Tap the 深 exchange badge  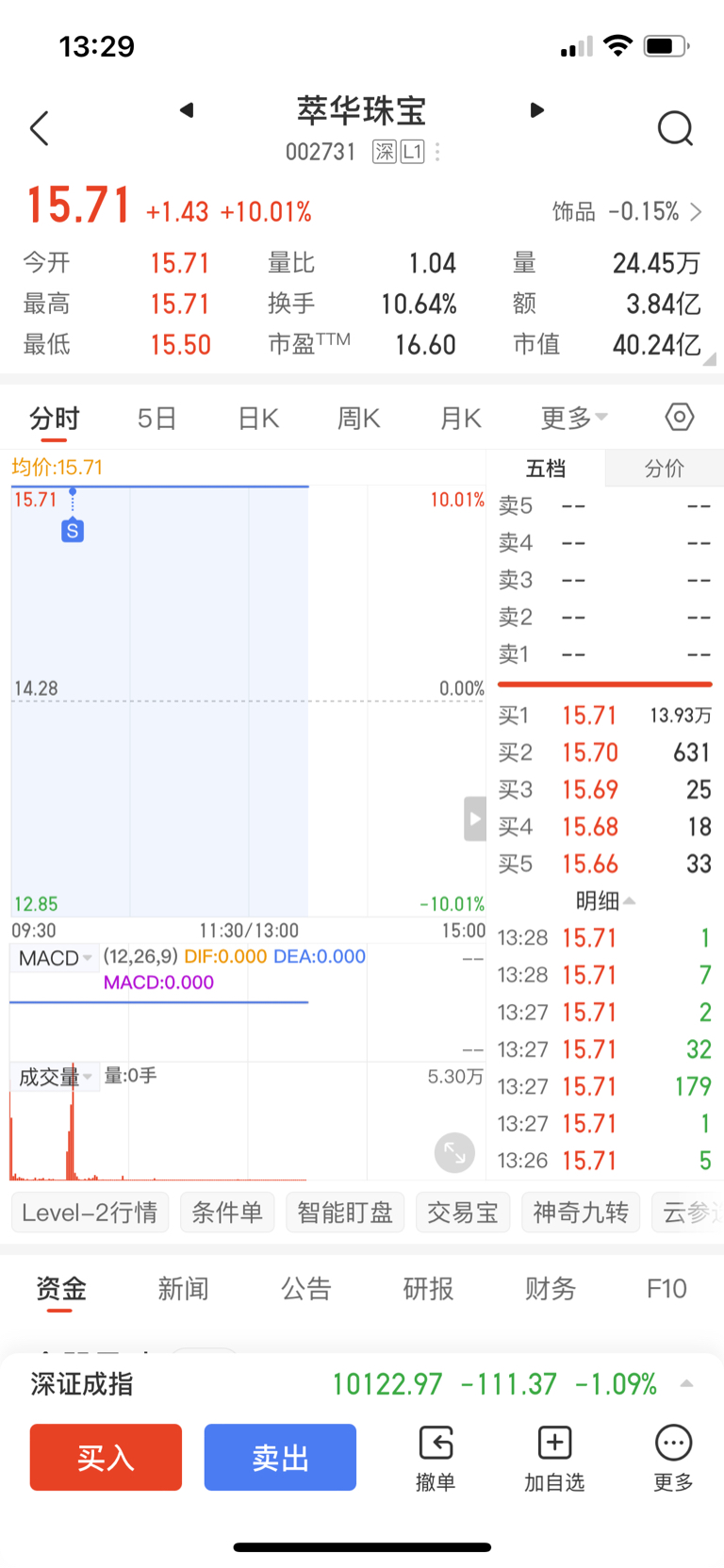click(385, 152)
